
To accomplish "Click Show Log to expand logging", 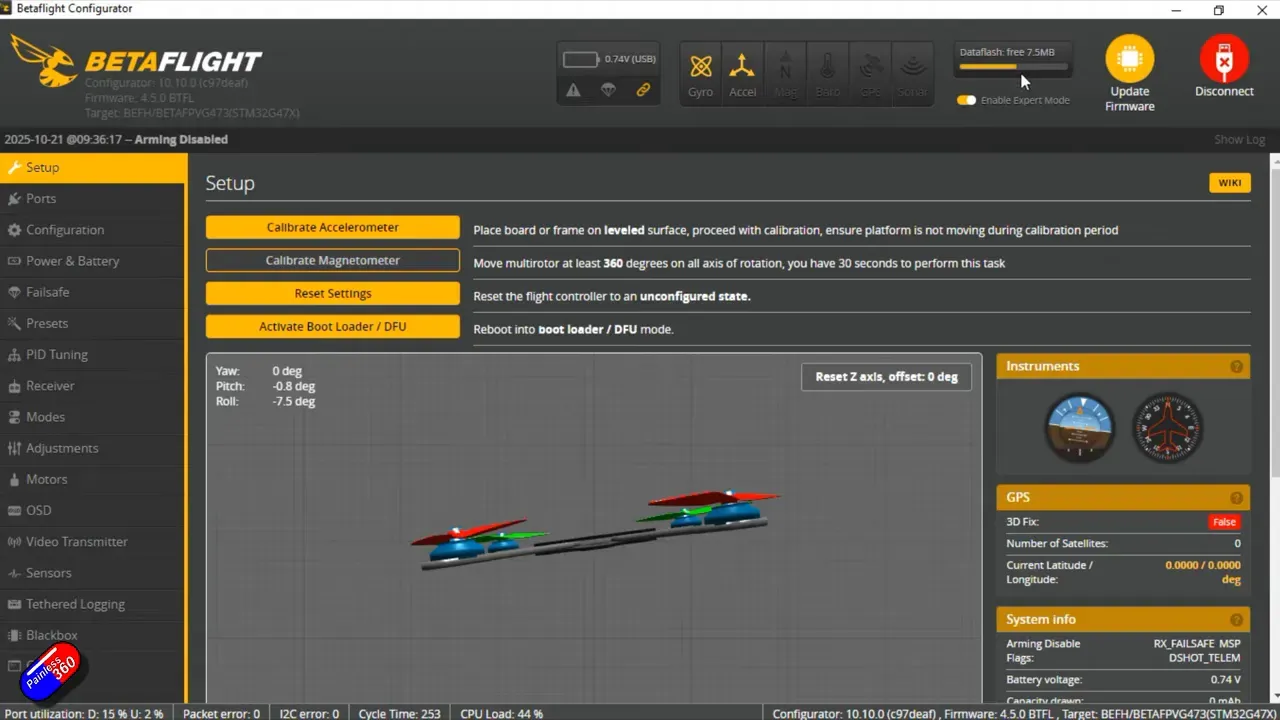I will [x=1239, y=139].
